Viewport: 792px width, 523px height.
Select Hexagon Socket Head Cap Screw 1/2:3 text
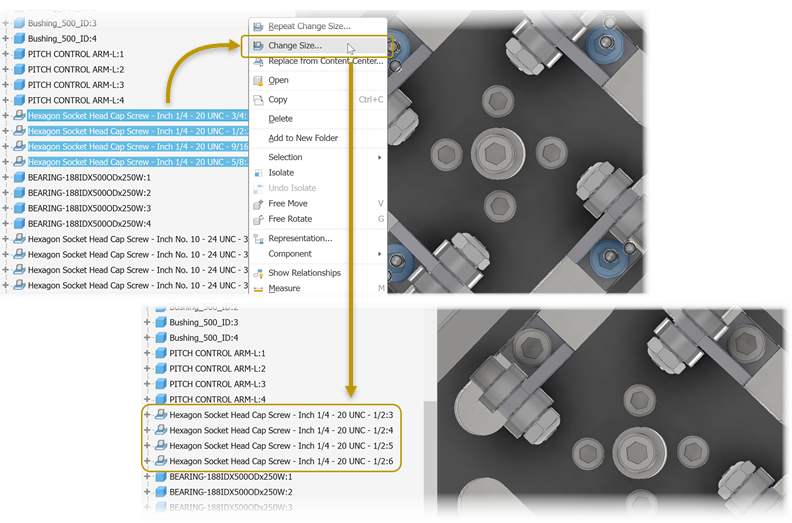click(x=281, y=415)
